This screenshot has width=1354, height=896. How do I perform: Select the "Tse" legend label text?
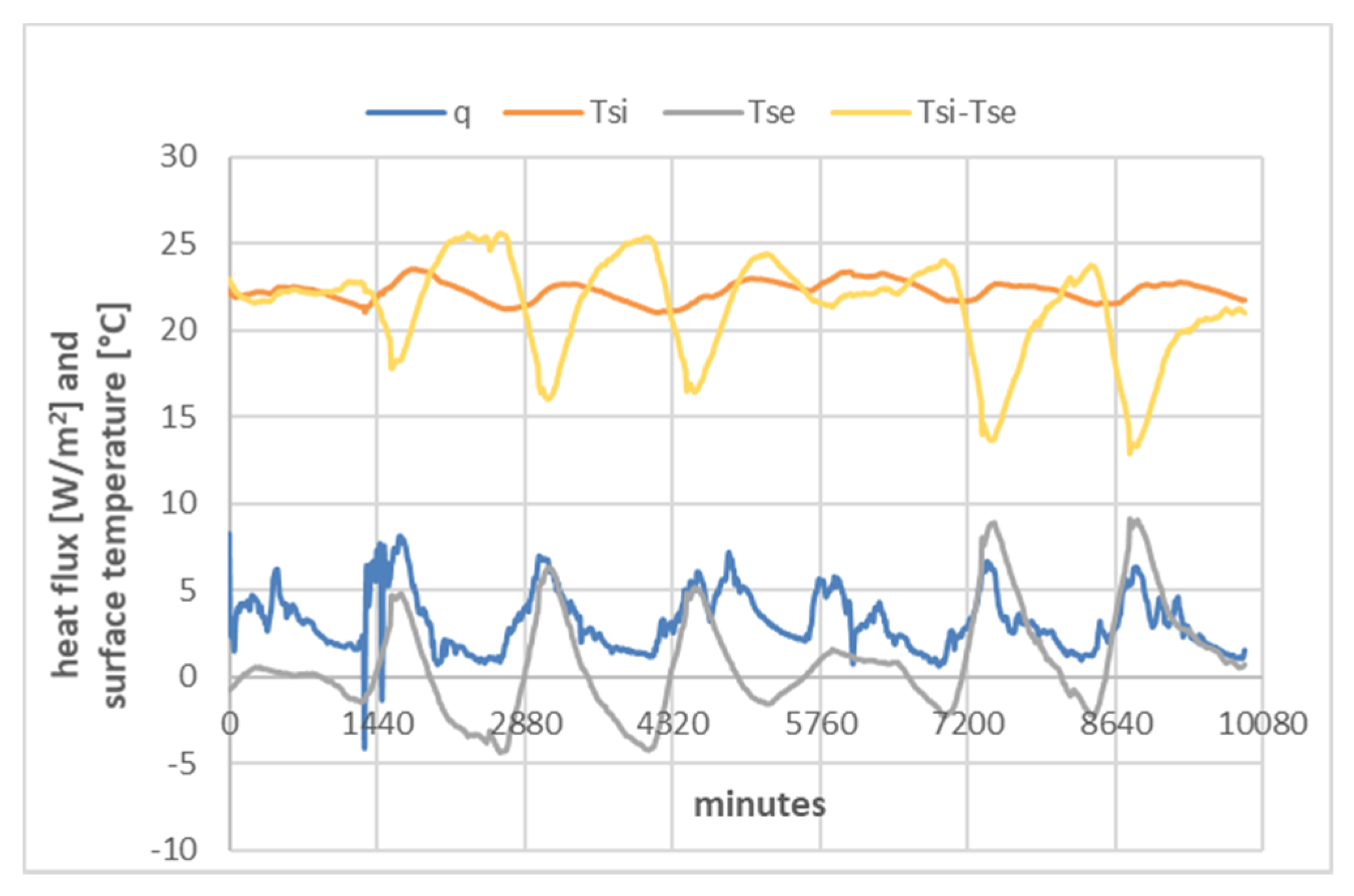771,112
